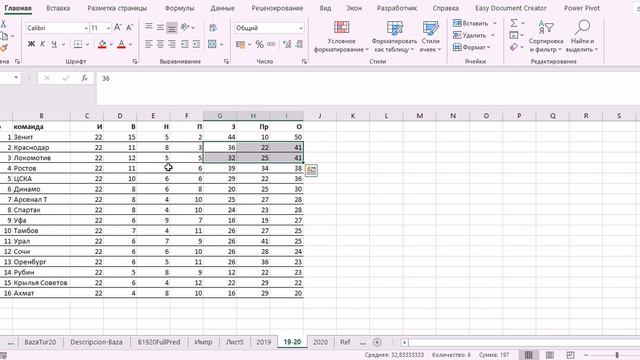This screenshot has width=640, height=360.
Task: Click the fill color bucket icon
Action: (x=102, y=44)
